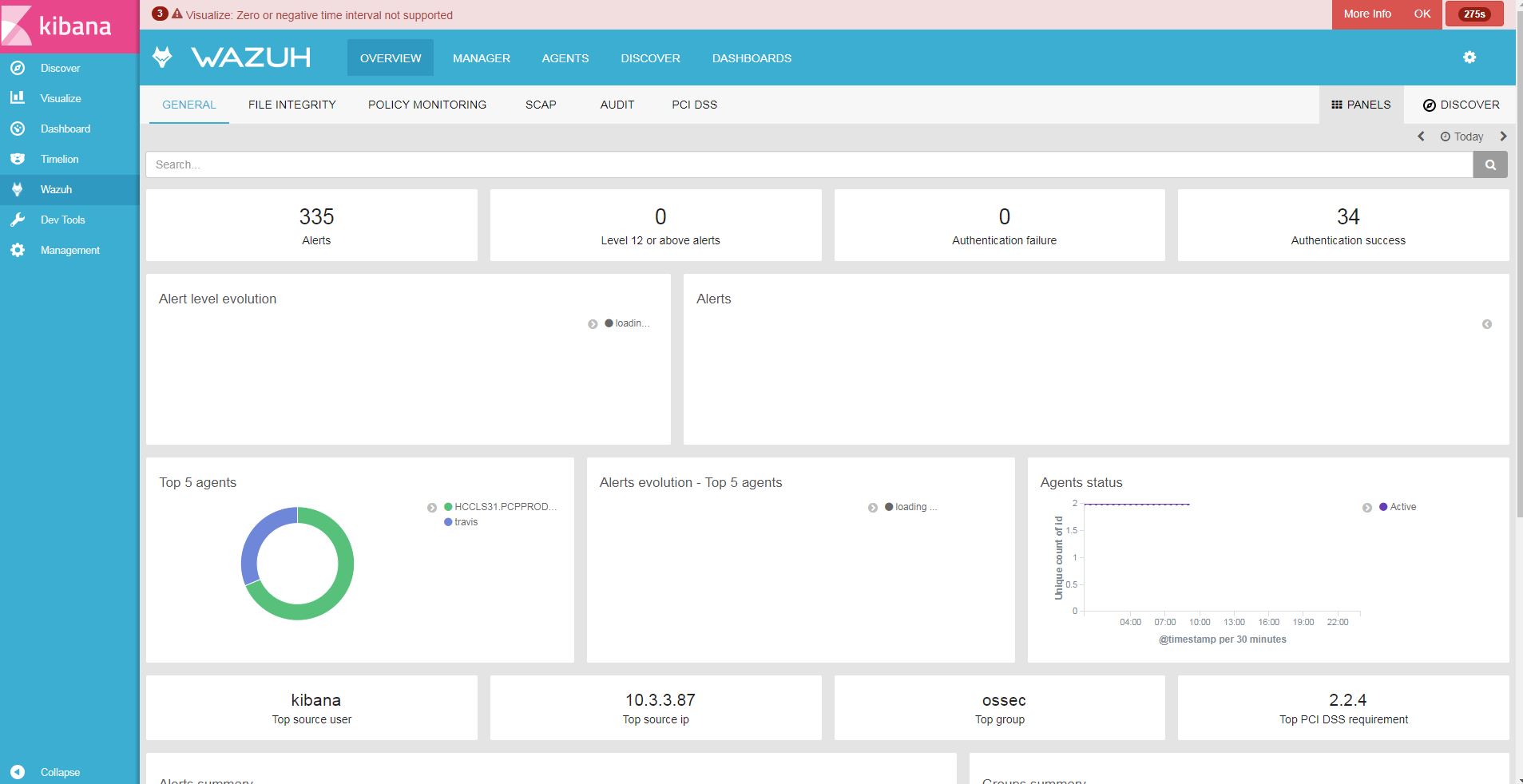
Task: Toggle the Active series in Agents status
Action: point(1397,506)
